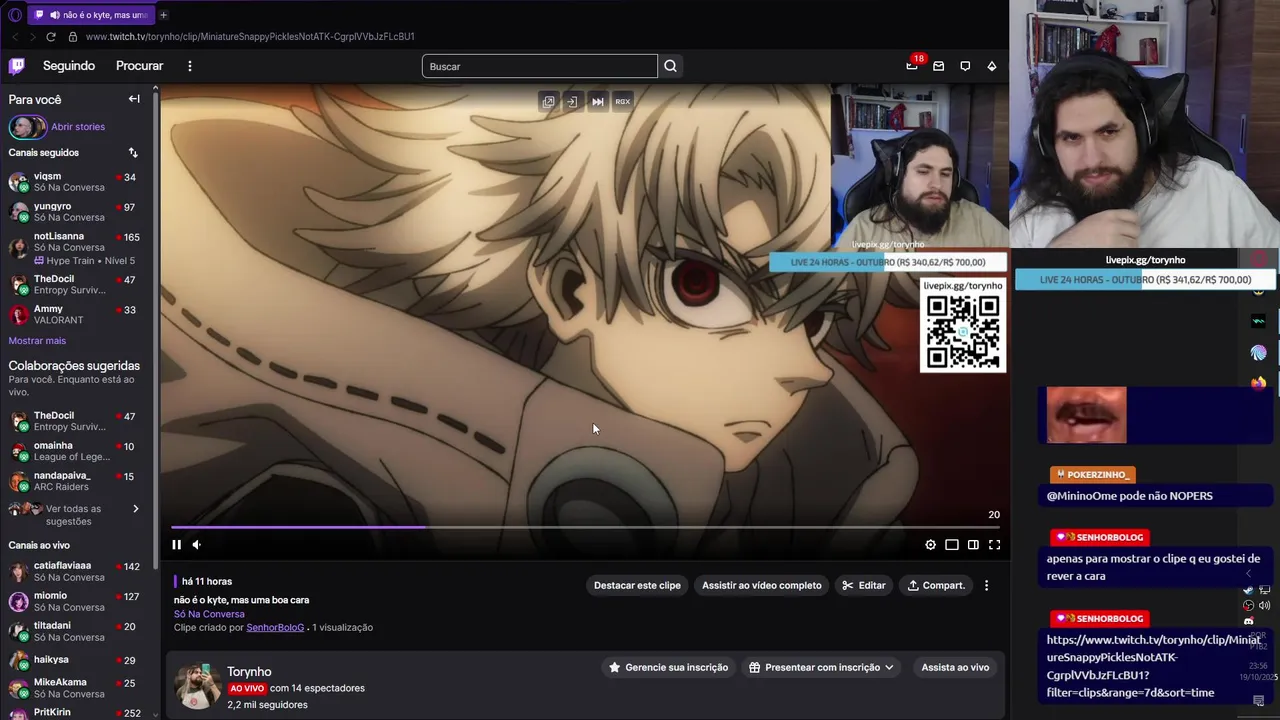This screenshot has height=720, width=1280.
Task: Click Destacar este clipe button
Action: pos(637,586)
